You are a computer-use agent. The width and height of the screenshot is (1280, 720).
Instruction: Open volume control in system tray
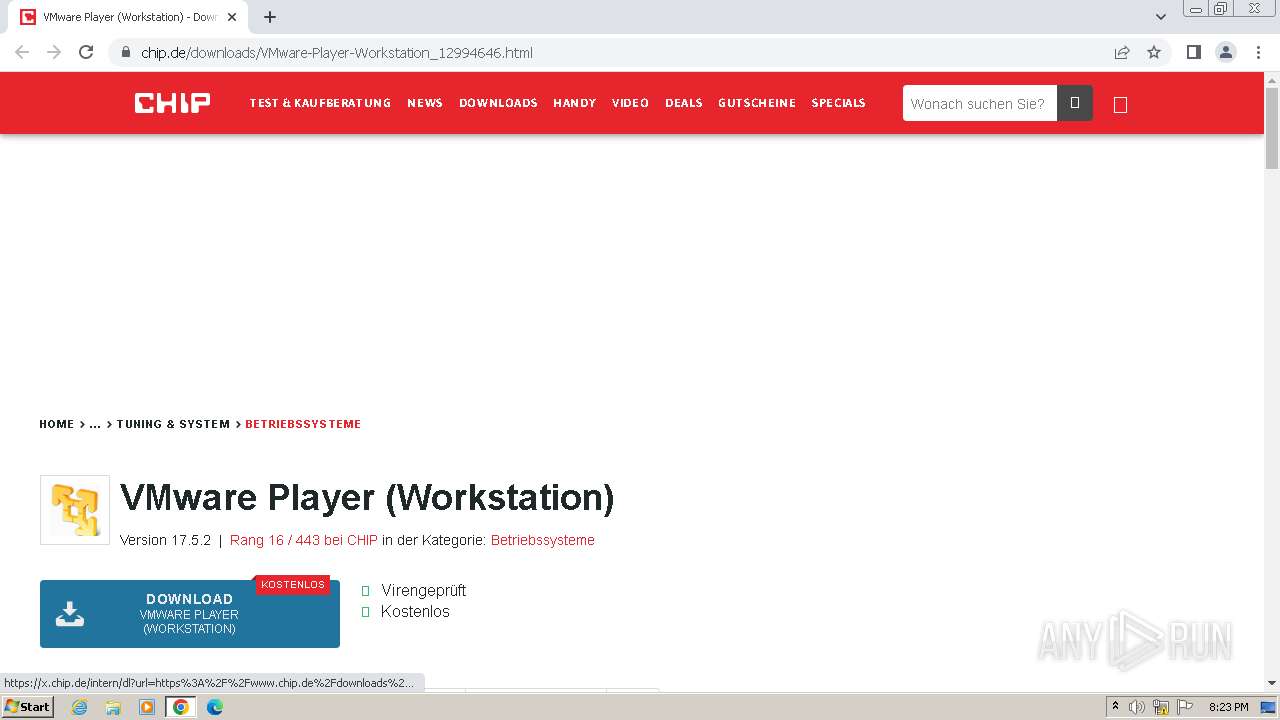pos(1137,707)
